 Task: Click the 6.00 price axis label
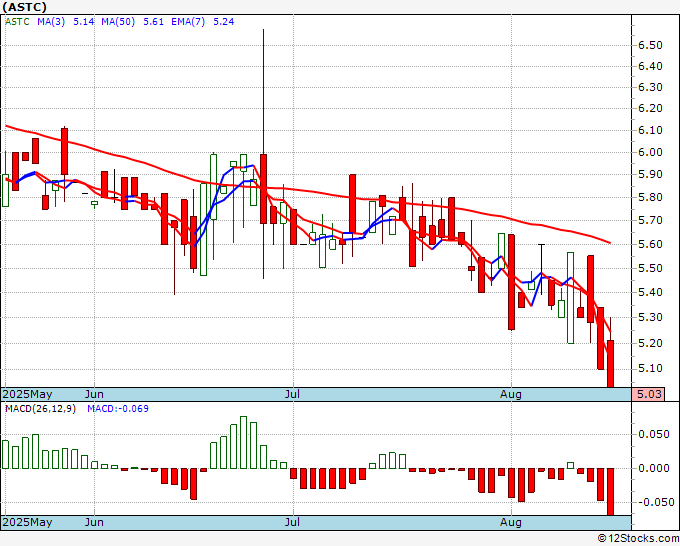650,152
